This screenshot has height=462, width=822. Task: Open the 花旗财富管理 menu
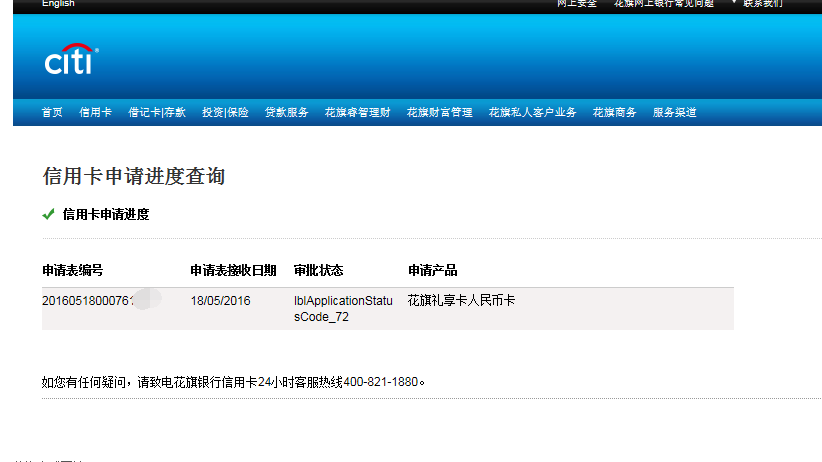439,112
